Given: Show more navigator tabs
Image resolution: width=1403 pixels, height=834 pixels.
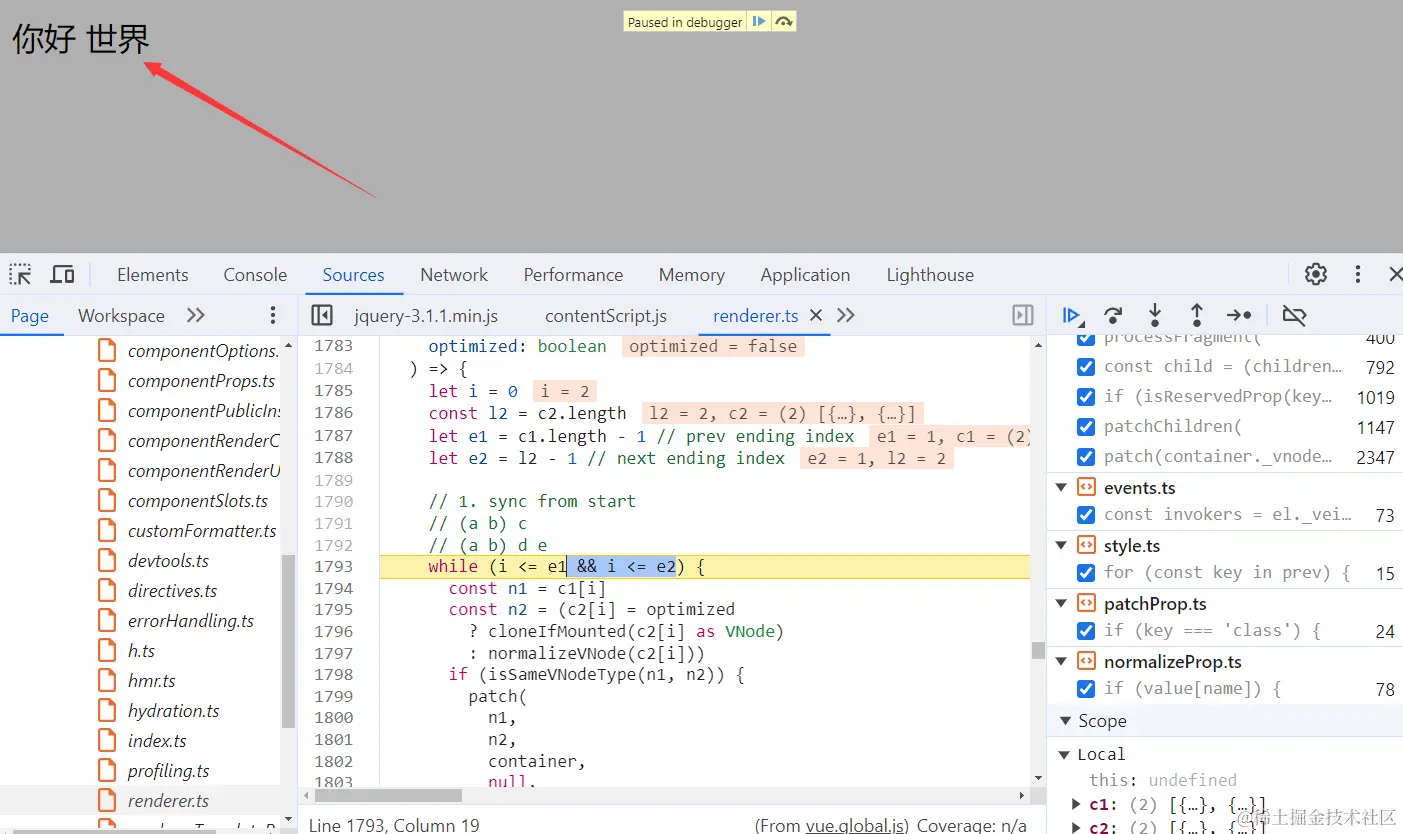Looking at the screenshot, I should 196,315.
